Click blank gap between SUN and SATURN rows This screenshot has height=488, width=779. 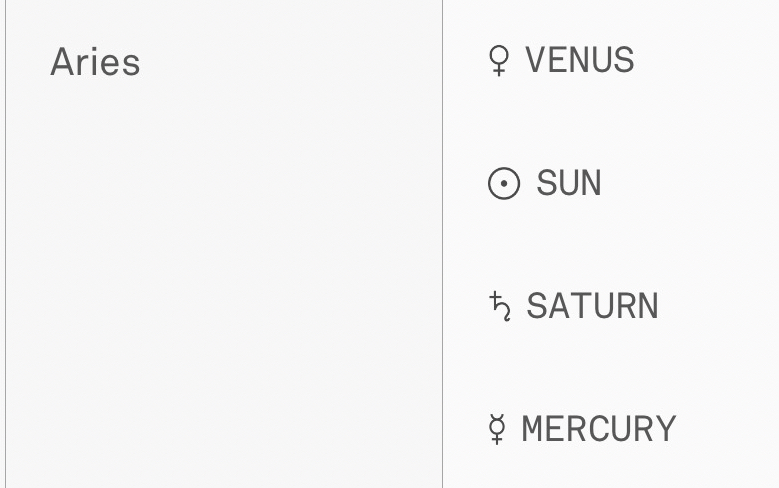600,245
